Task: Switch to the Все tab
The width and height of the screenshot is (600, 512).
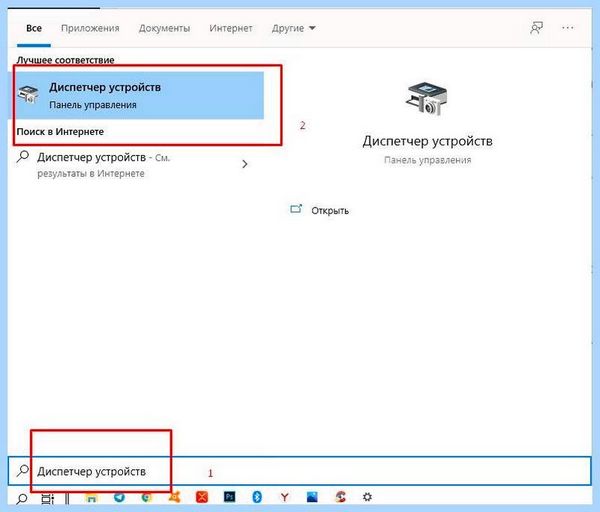Action: 34,28
